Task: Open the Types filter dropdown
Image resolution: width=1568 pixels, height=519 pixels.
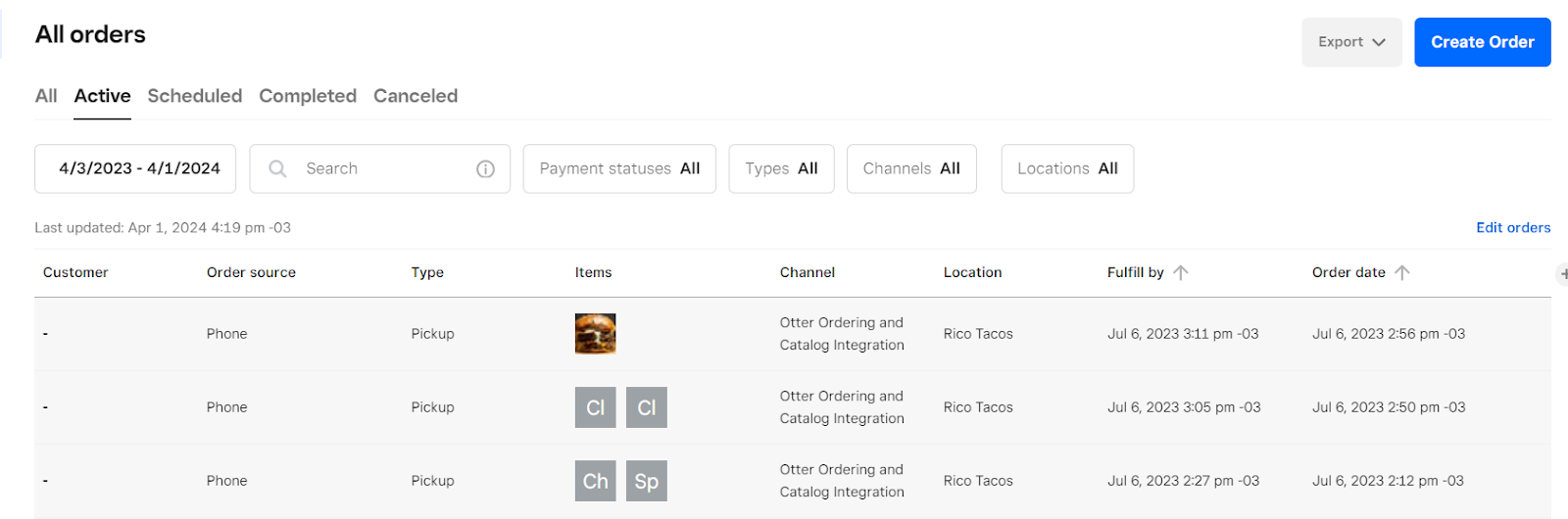Action: [x=781, y=168]
